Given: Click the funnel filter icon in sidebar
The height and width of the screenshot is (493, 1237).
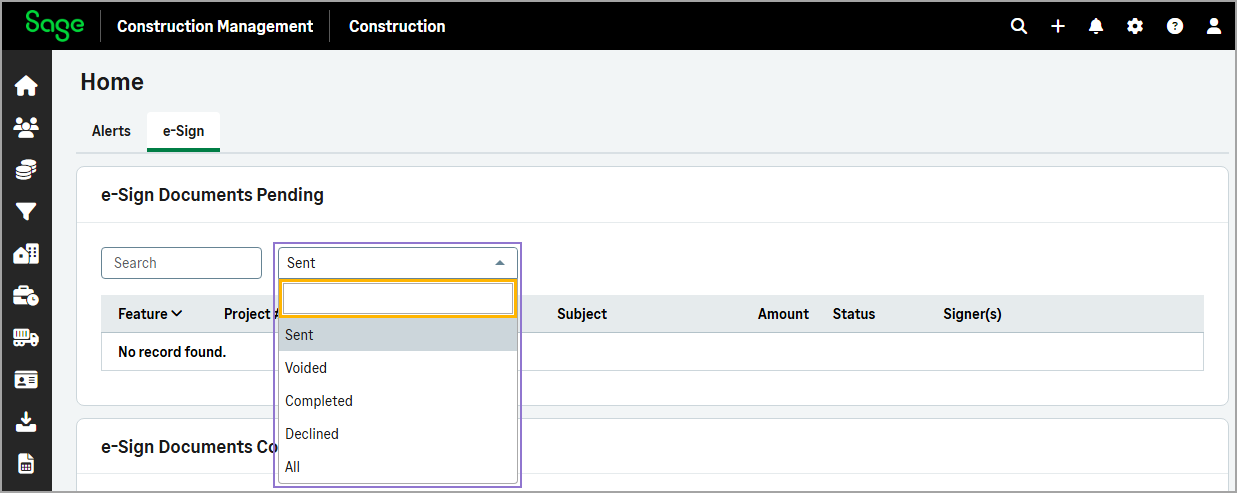Looking at the screenshot, I should pos(26,211).
